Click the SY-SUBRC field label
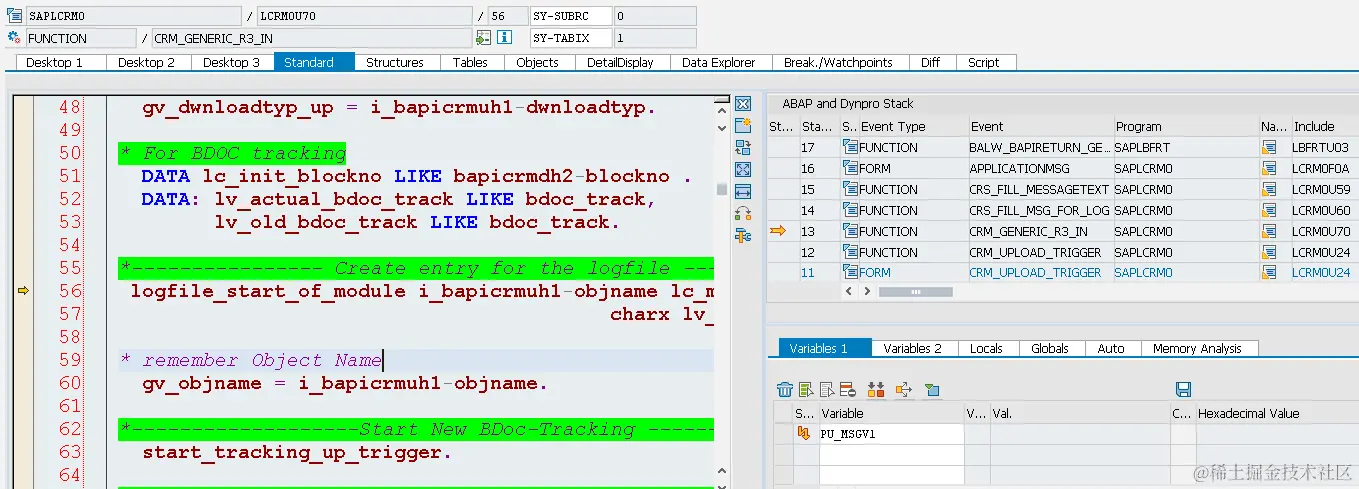 tap(569, 16)
